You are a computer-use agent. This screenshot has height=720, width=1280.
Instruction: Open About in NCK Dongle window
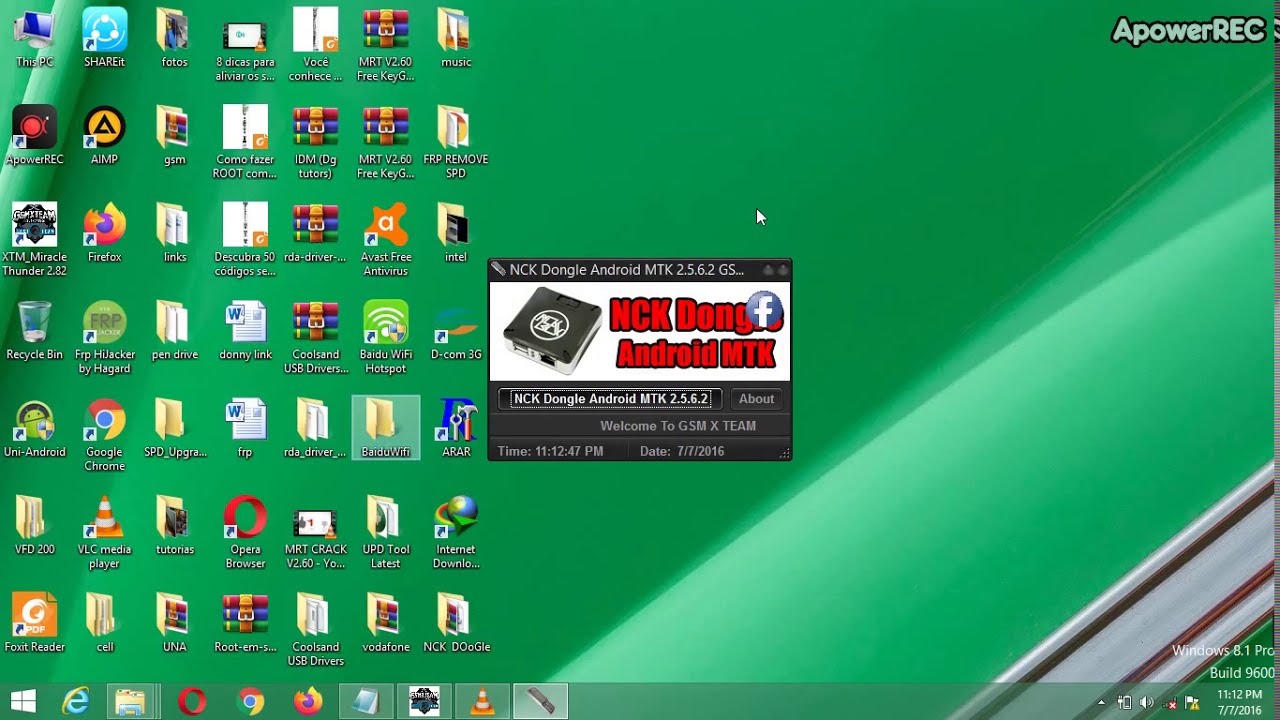756,398
